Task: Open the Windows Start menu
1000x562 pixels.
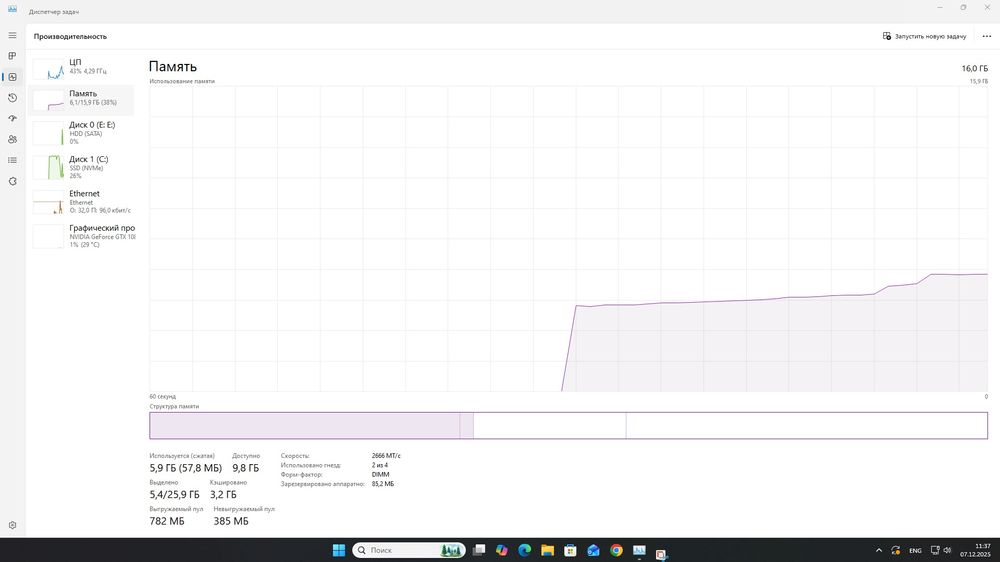Action: coord(339,550)
